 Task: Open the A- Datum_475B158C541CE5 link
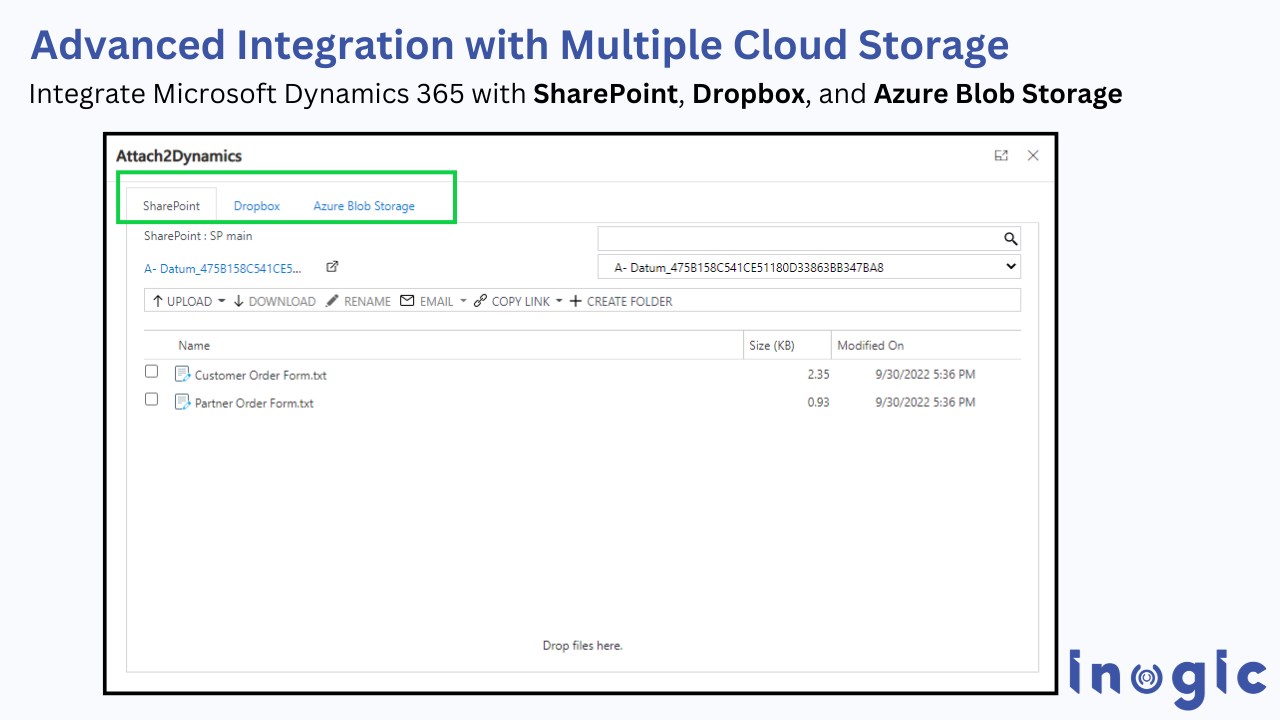(222, 268)
